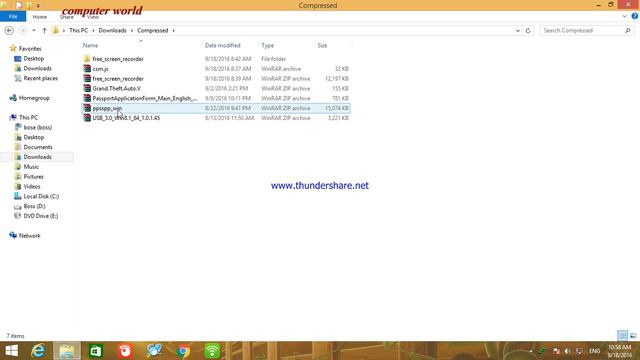Open the Windows Start button

click(x=11, y=351)
